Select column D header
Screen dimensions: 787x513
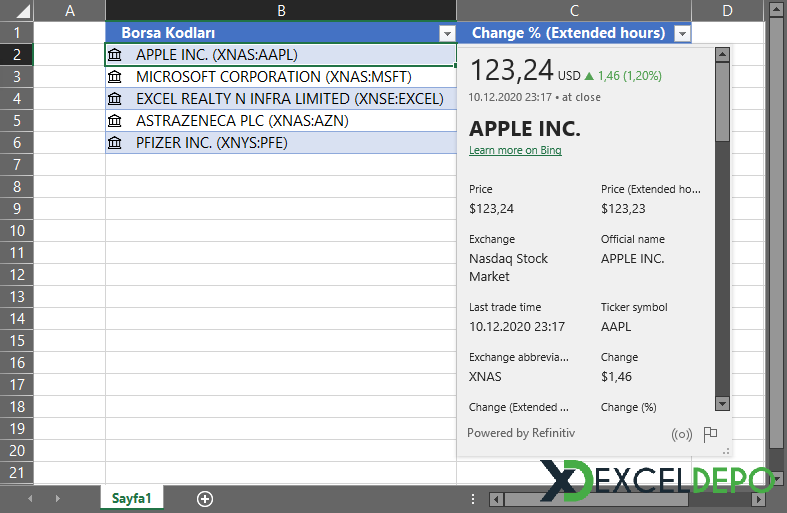click(727, 11)
